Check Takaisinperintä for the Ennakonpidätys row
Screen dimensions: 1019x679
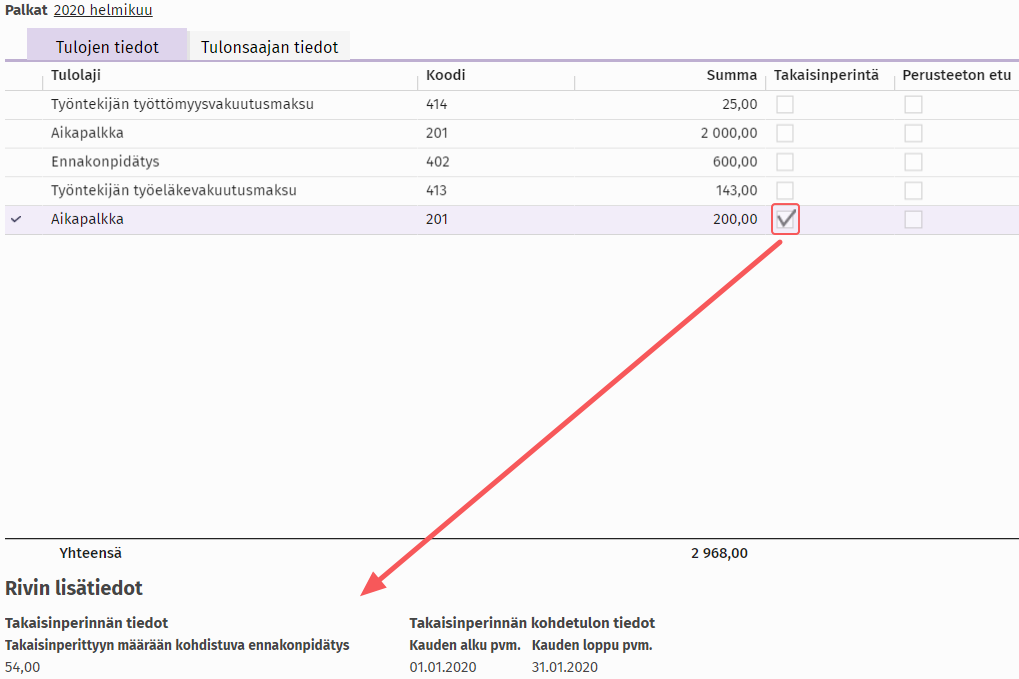pos(786,162)
